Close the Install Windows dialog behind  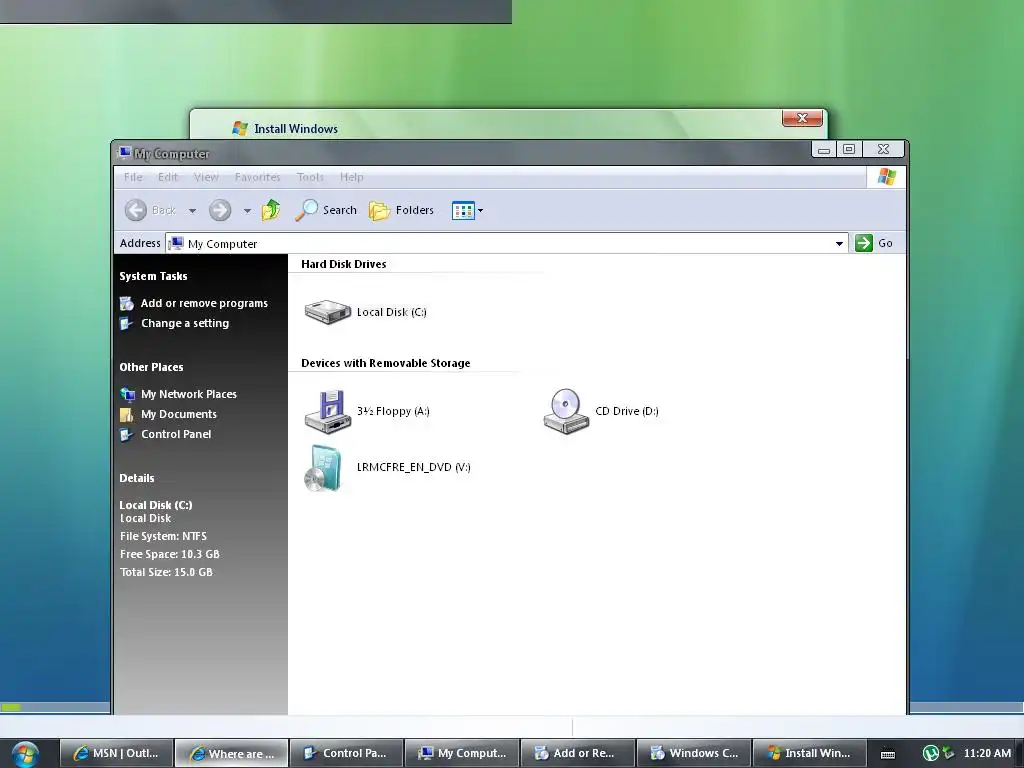point(802,118)
